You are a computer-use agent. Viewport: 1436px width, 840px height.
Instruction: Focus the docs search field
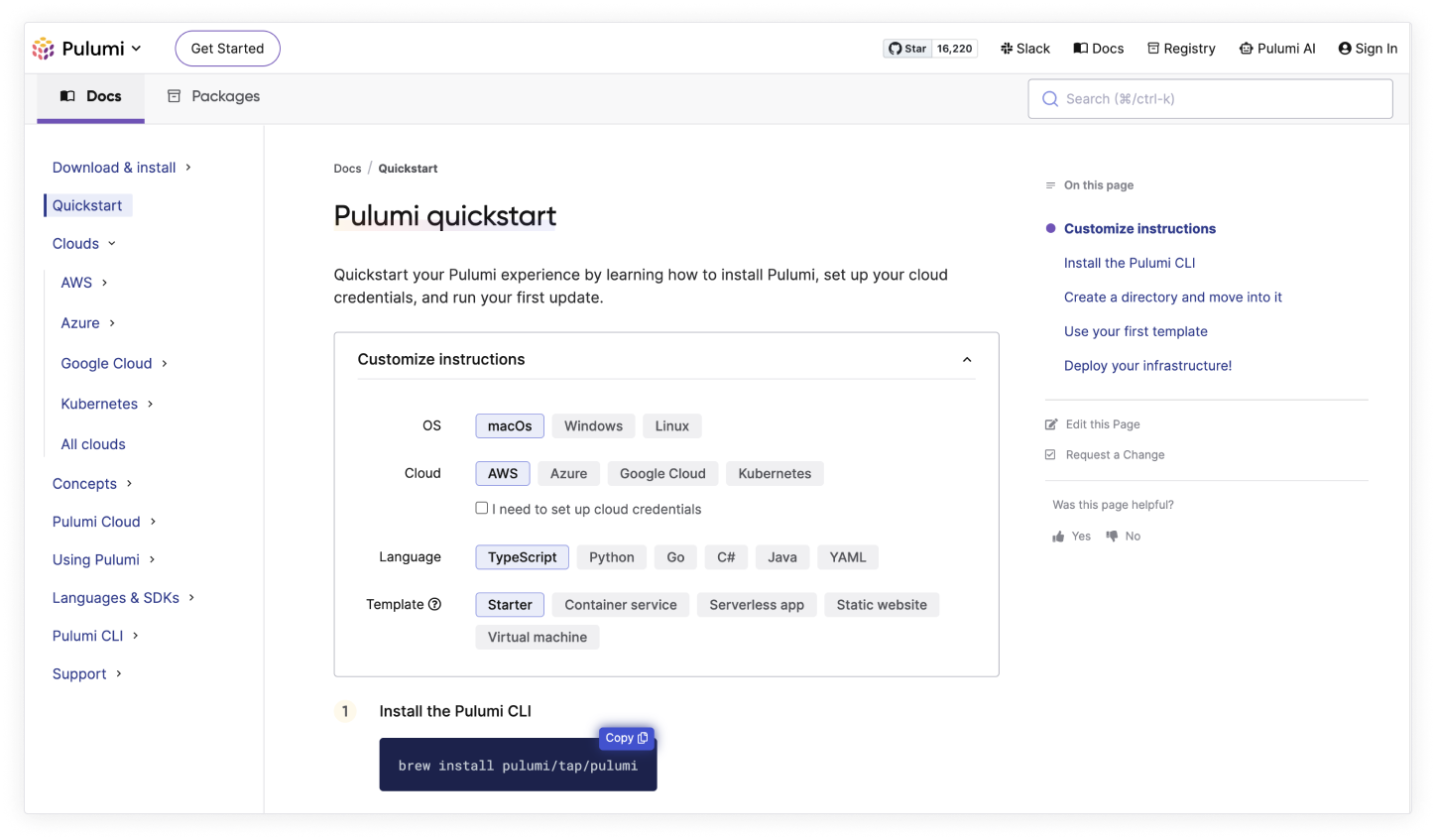(1211, 99)
